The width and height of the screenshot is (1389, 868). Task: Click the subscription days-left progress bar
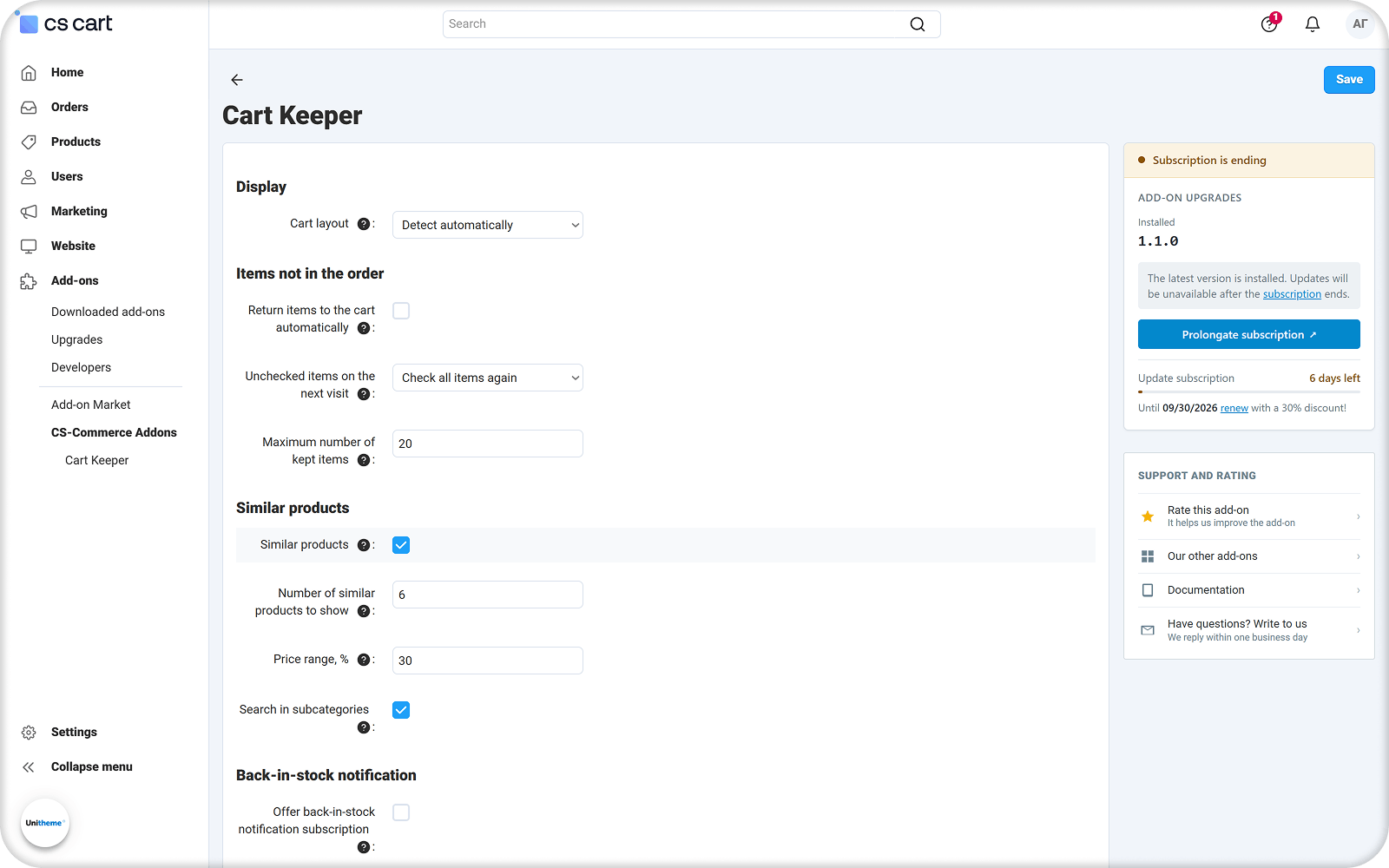tap(1248, 392)
